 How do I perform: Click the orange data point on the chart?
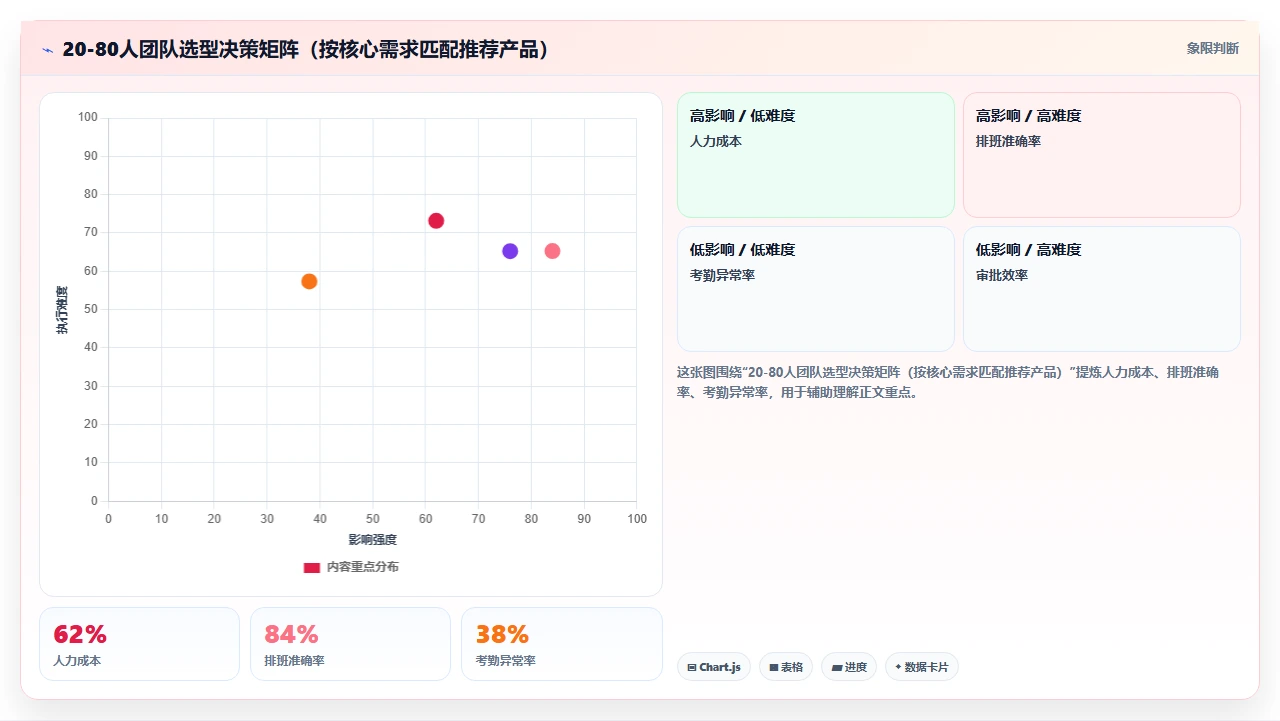(309, 282)
